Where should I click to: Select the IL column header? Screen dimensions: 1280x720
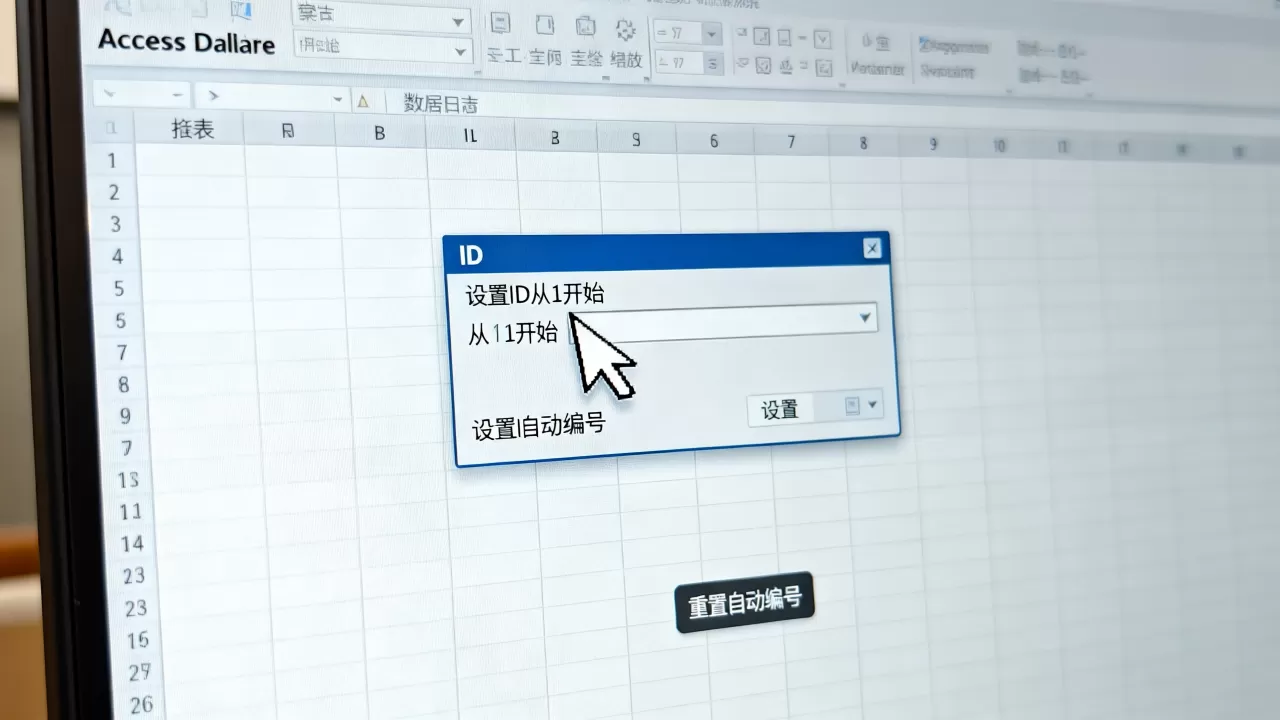(470, 137)
